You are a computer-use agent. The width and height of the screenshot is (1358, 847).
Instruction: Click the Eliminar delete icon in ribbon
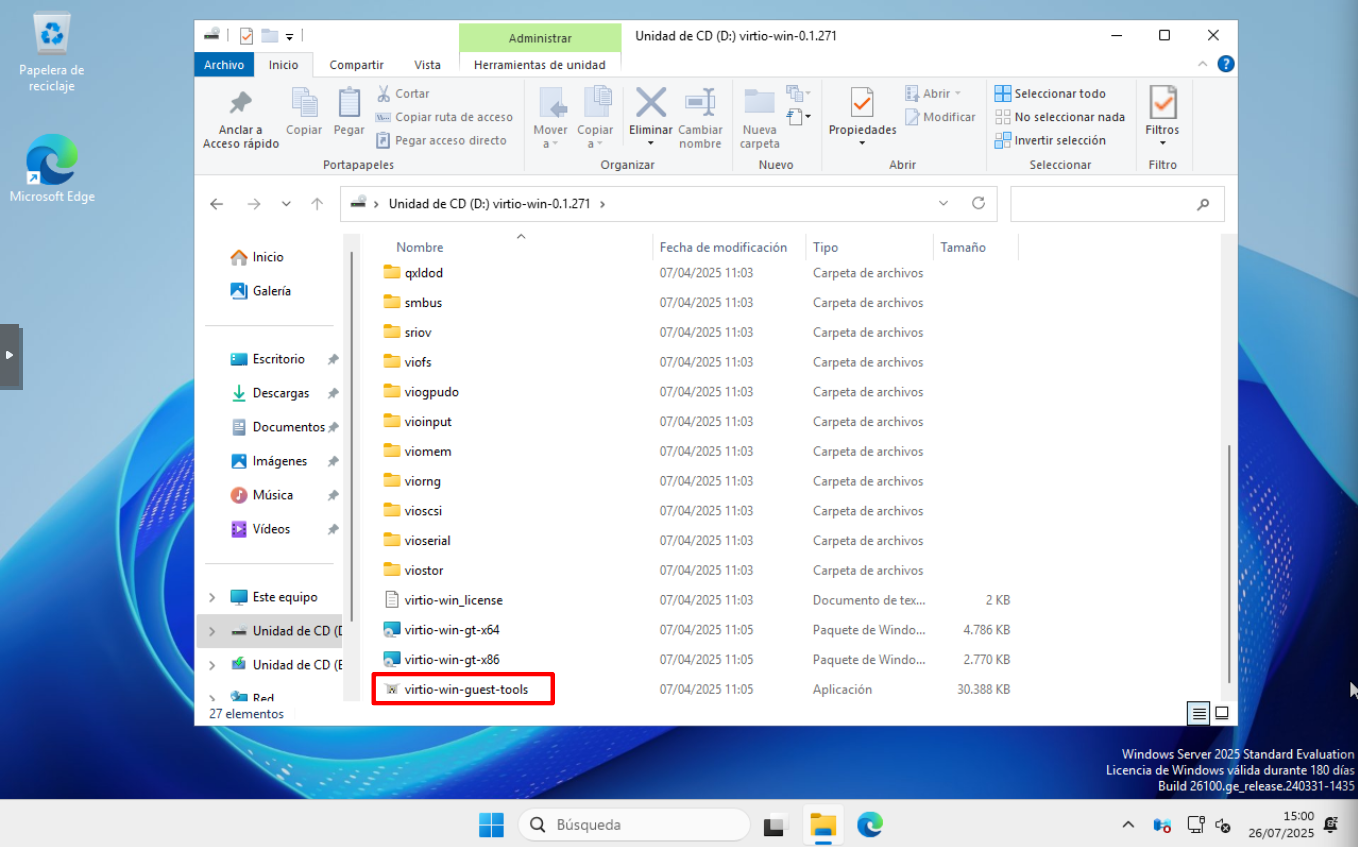point(651,104)
